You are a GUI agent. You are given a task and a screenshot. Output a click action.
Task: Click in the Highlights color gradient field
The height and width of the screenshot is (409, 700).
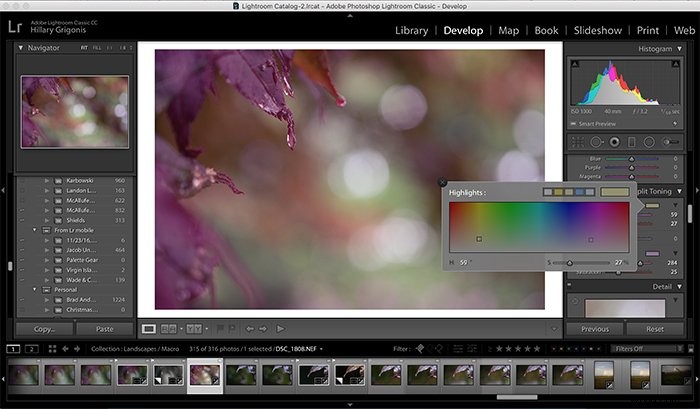click(539, 227)
